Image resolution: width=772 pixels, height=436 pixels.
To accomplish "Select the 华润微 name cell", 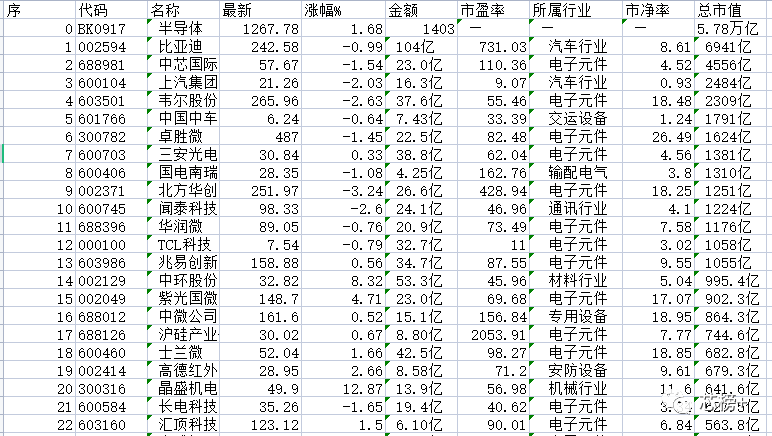I will [x=183, y=227].
